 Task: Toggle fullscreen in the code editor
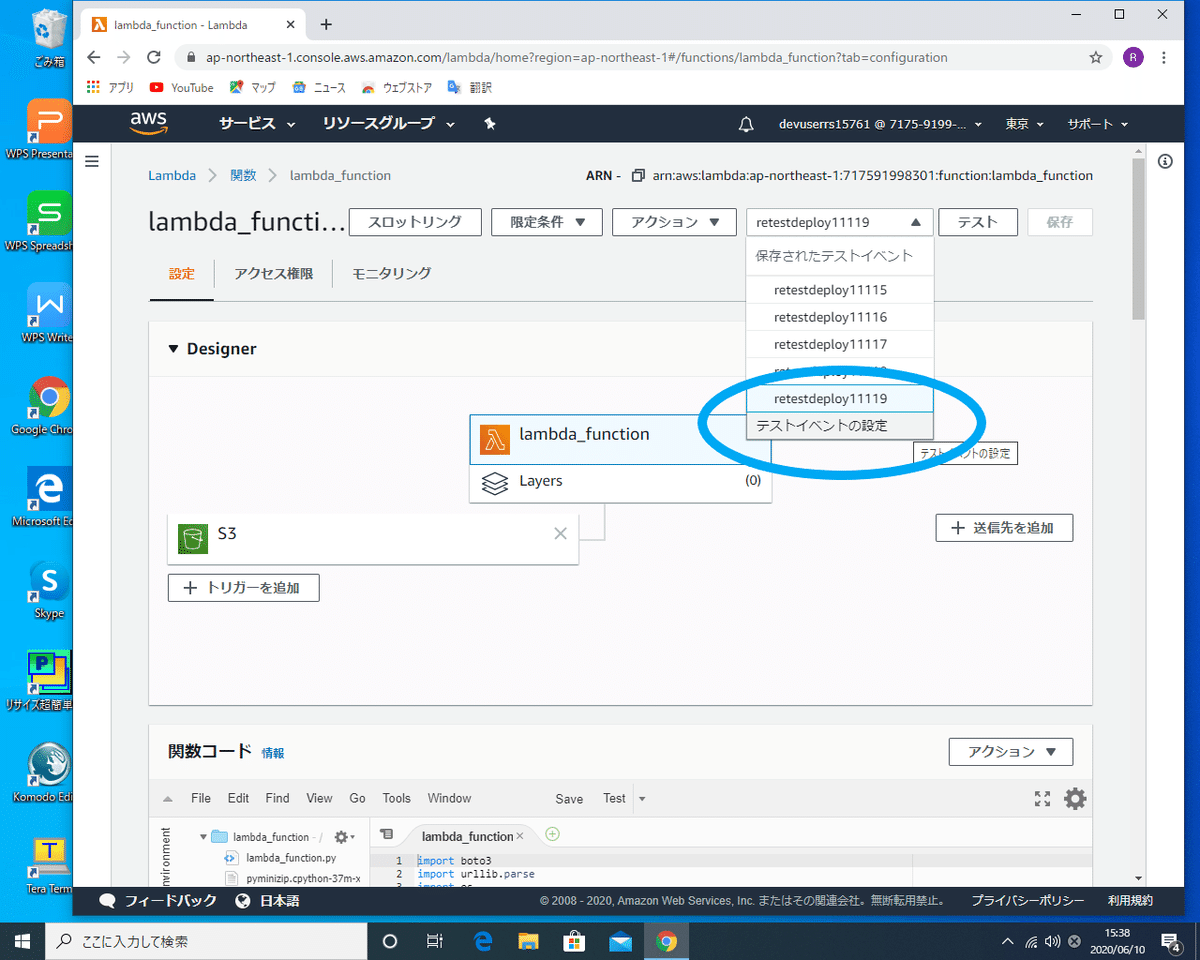coord(1042,798)
